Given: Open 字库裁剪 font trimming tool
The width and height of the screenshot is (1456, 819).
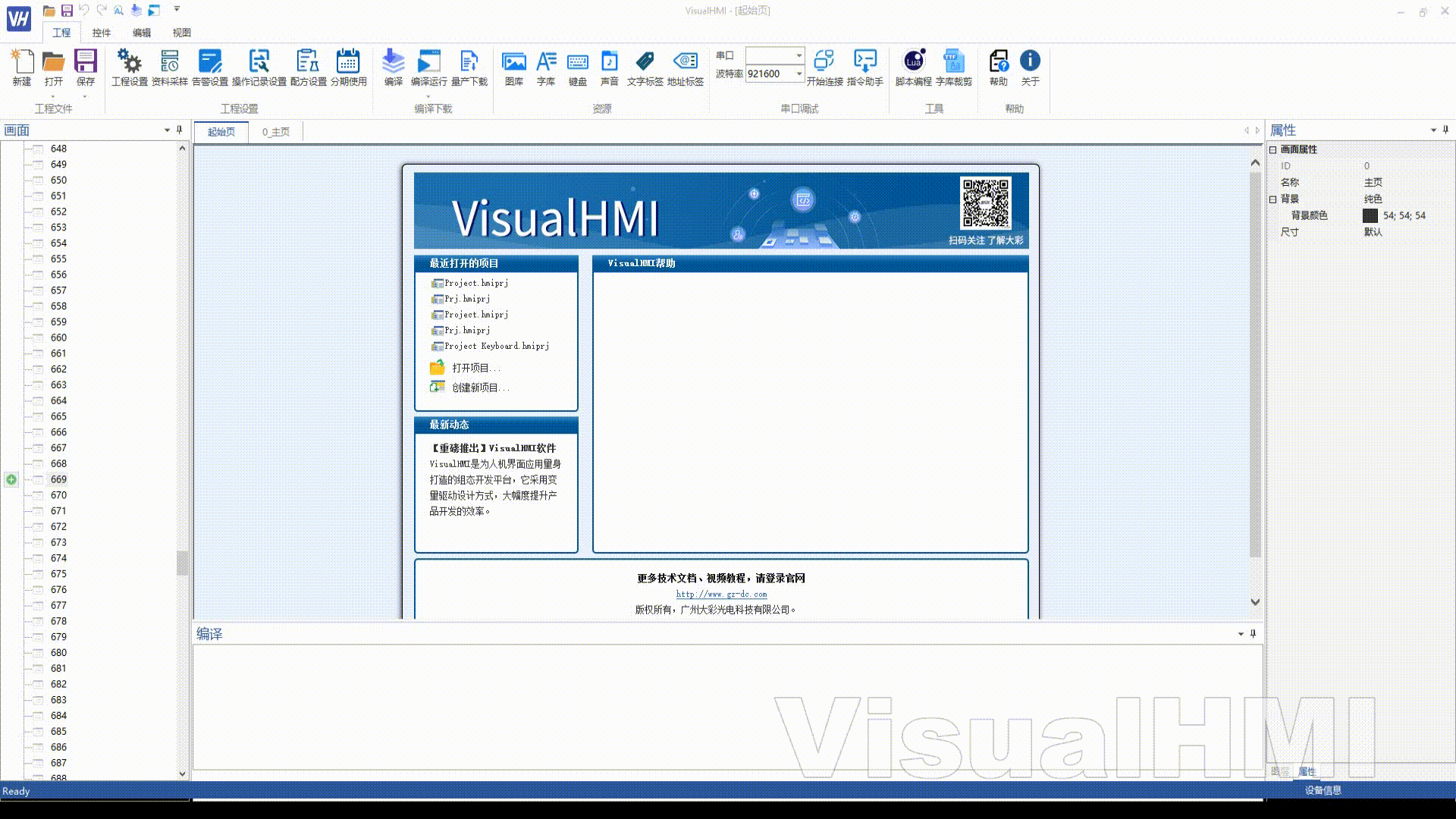Looking at the screenshot, I should point(954,68).
